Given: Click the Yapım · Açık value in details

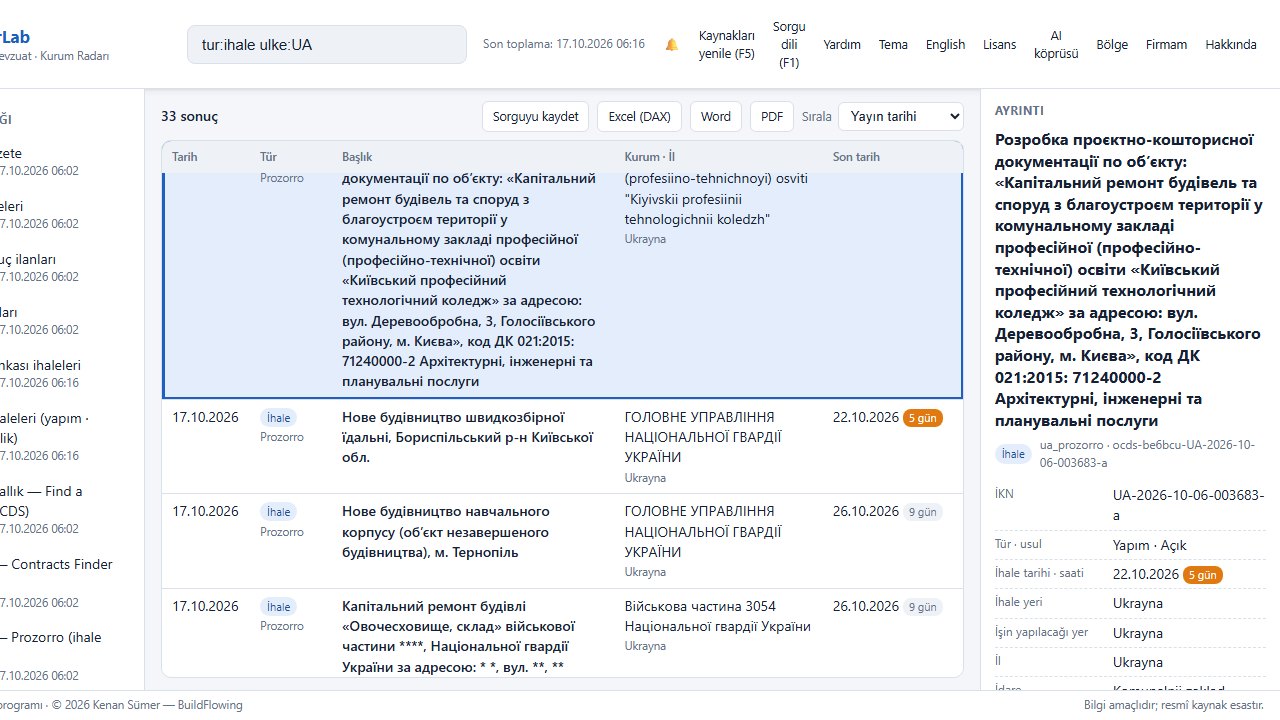Looking at the screenshot, I should pyautogui.click(x=1150, y=546).
